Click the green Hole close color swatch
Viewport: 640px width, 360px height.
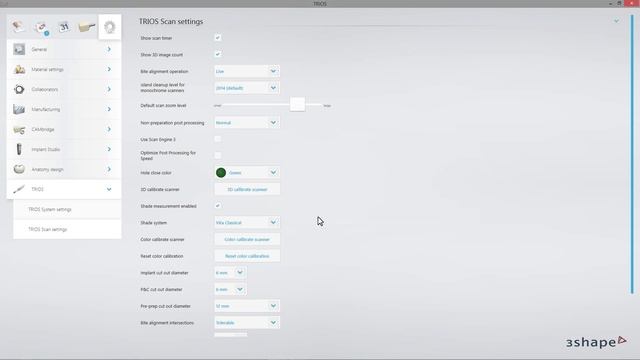click(x=221, y=173)
